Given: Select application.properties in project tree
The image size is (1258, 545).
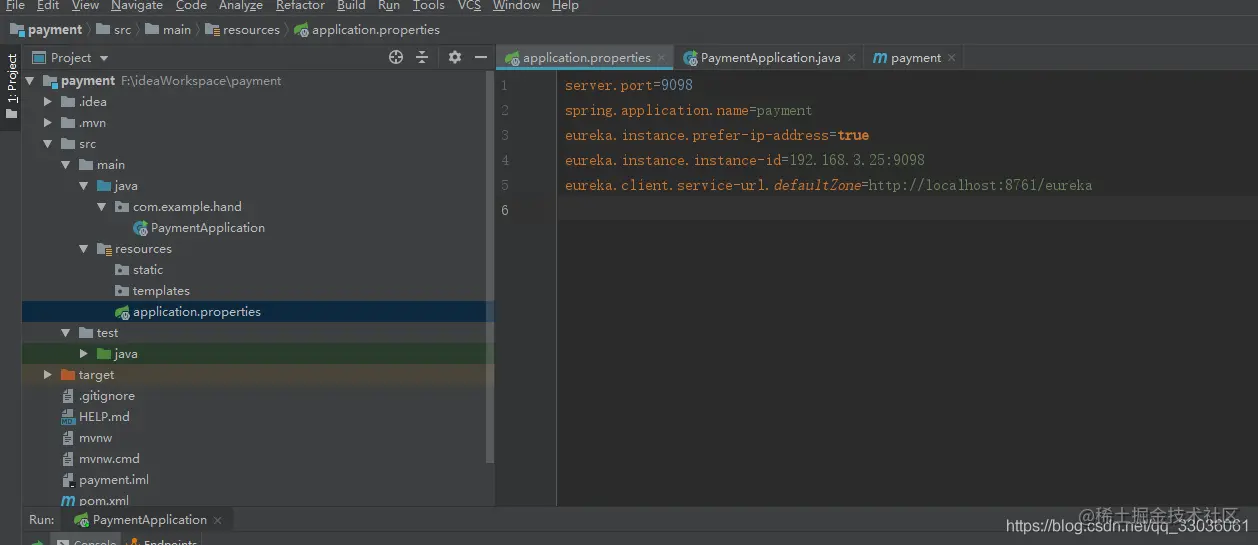Looking at the screenshot, I should click(x=196, y=312).
